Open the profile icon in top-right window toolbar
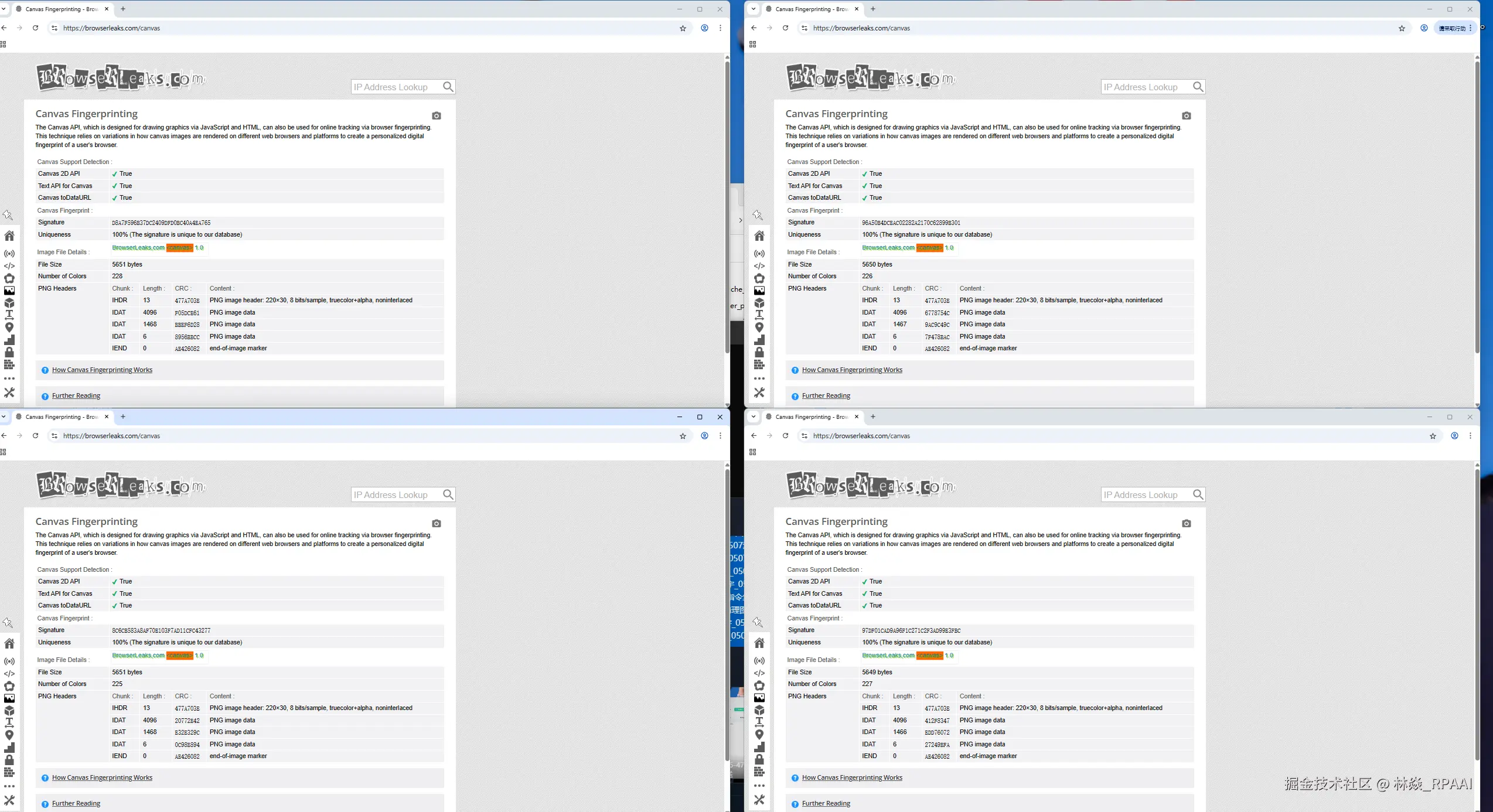The image size is (1493, 812). [x=1424, y=28]
